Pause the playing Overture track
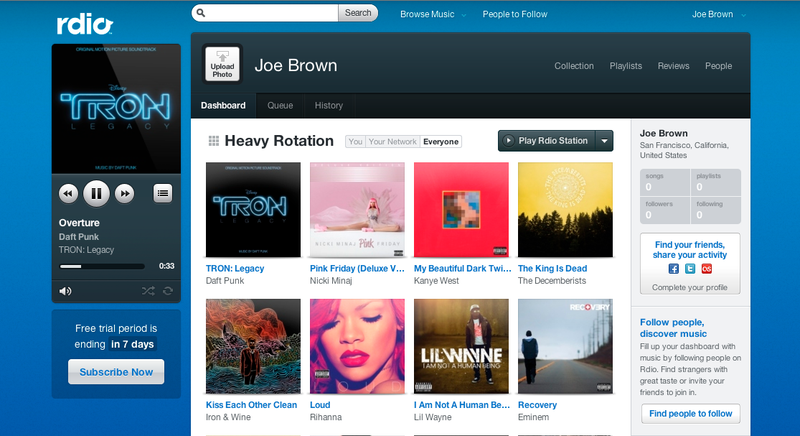 point(96,193)
